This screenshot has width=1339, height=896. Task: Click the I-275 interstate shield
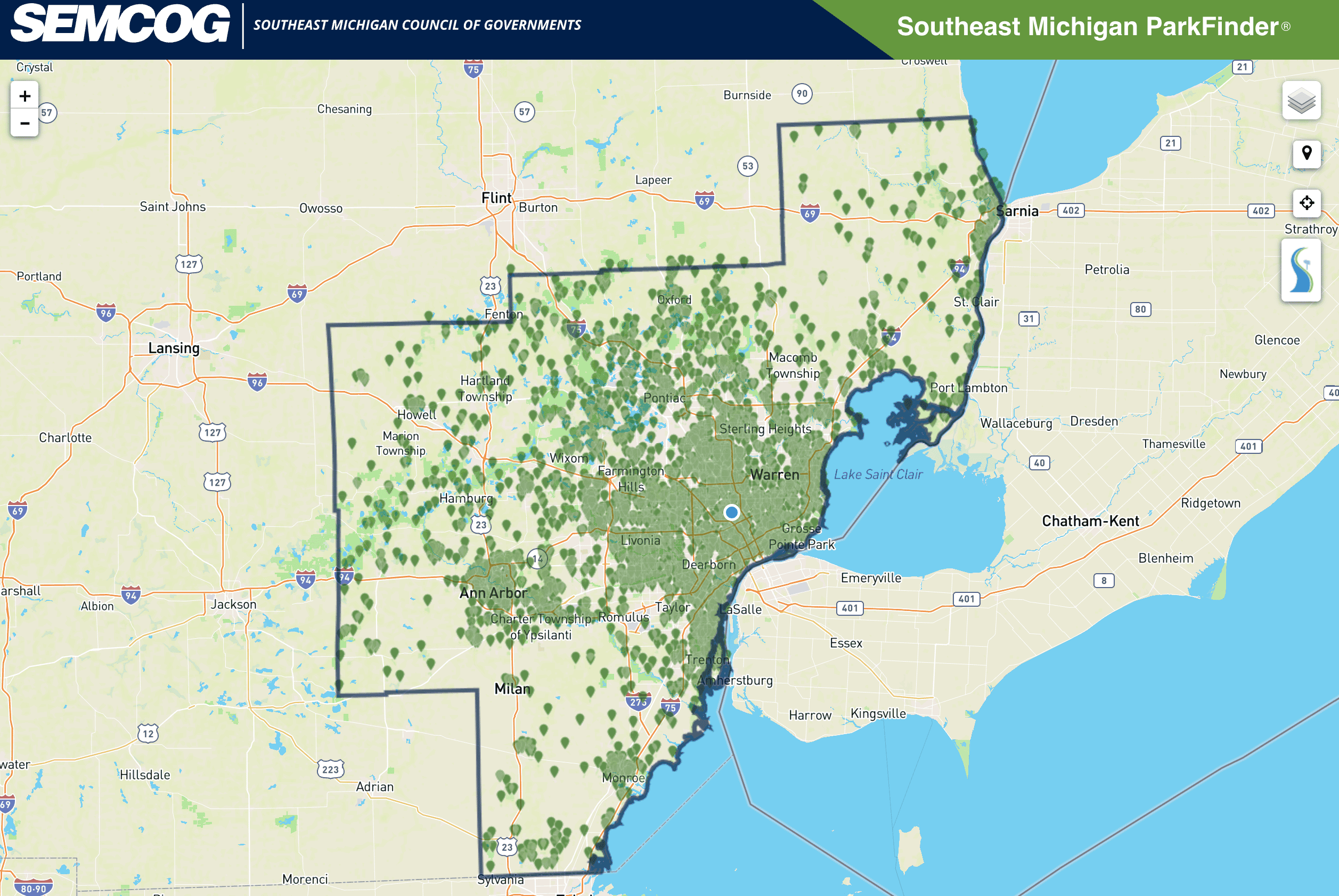[638, 702]
